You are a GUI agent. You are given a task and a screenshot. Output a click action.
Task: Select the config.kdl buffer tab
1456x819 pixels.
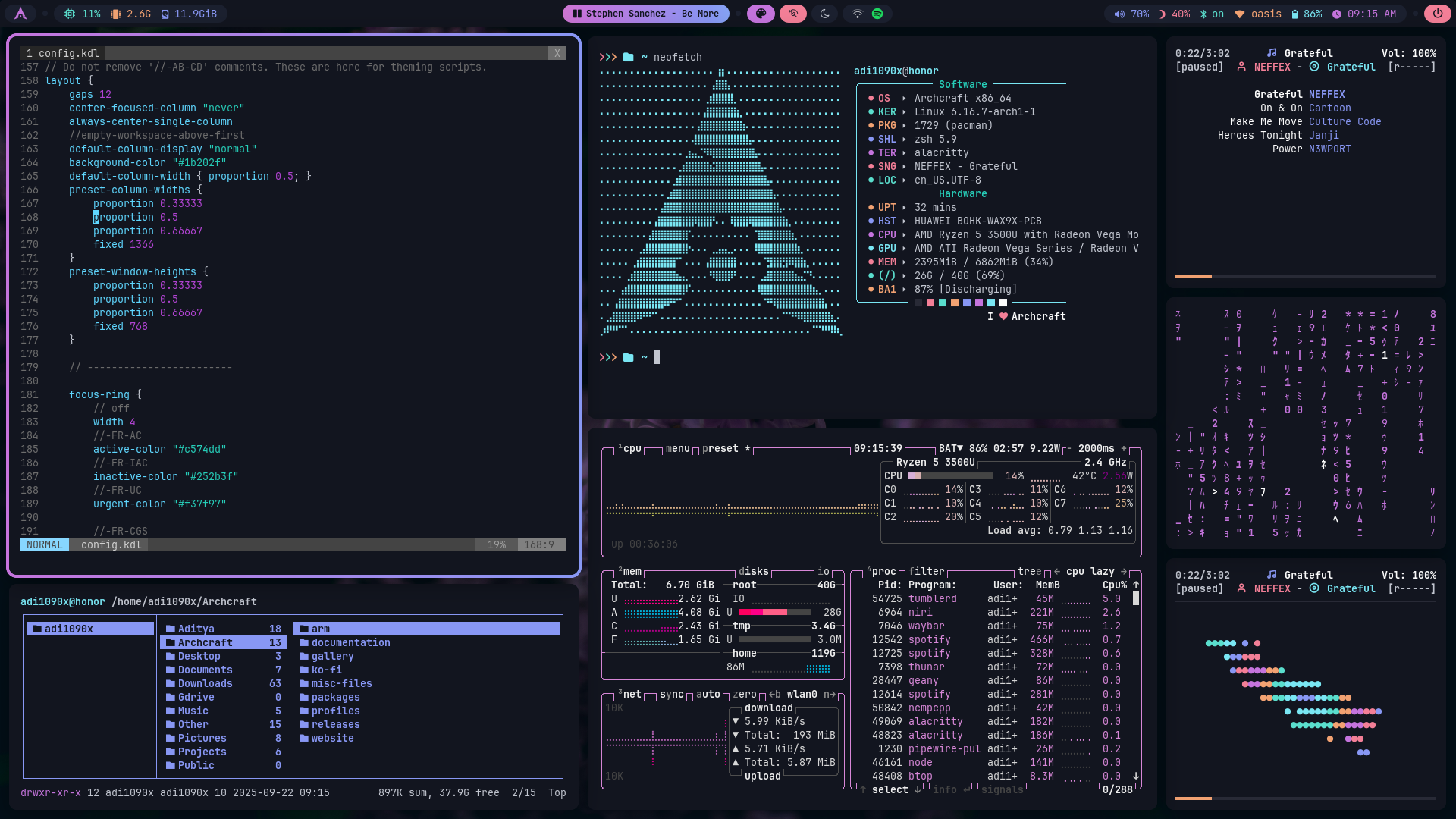coord(63,53)
